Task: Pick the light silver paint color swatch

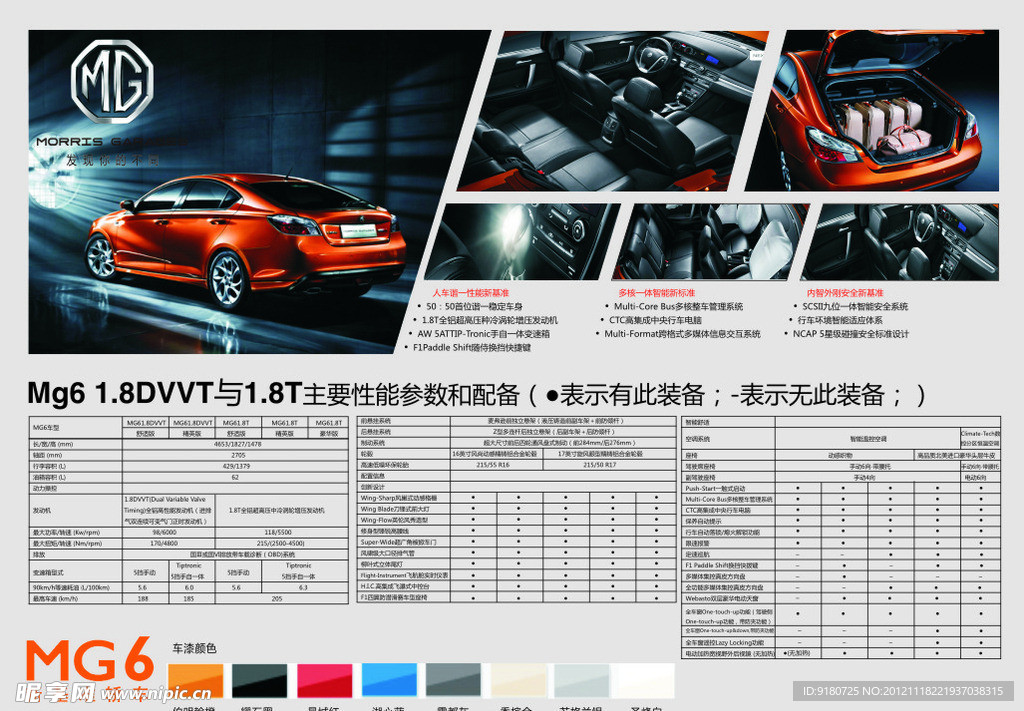Action: point(582,681)
